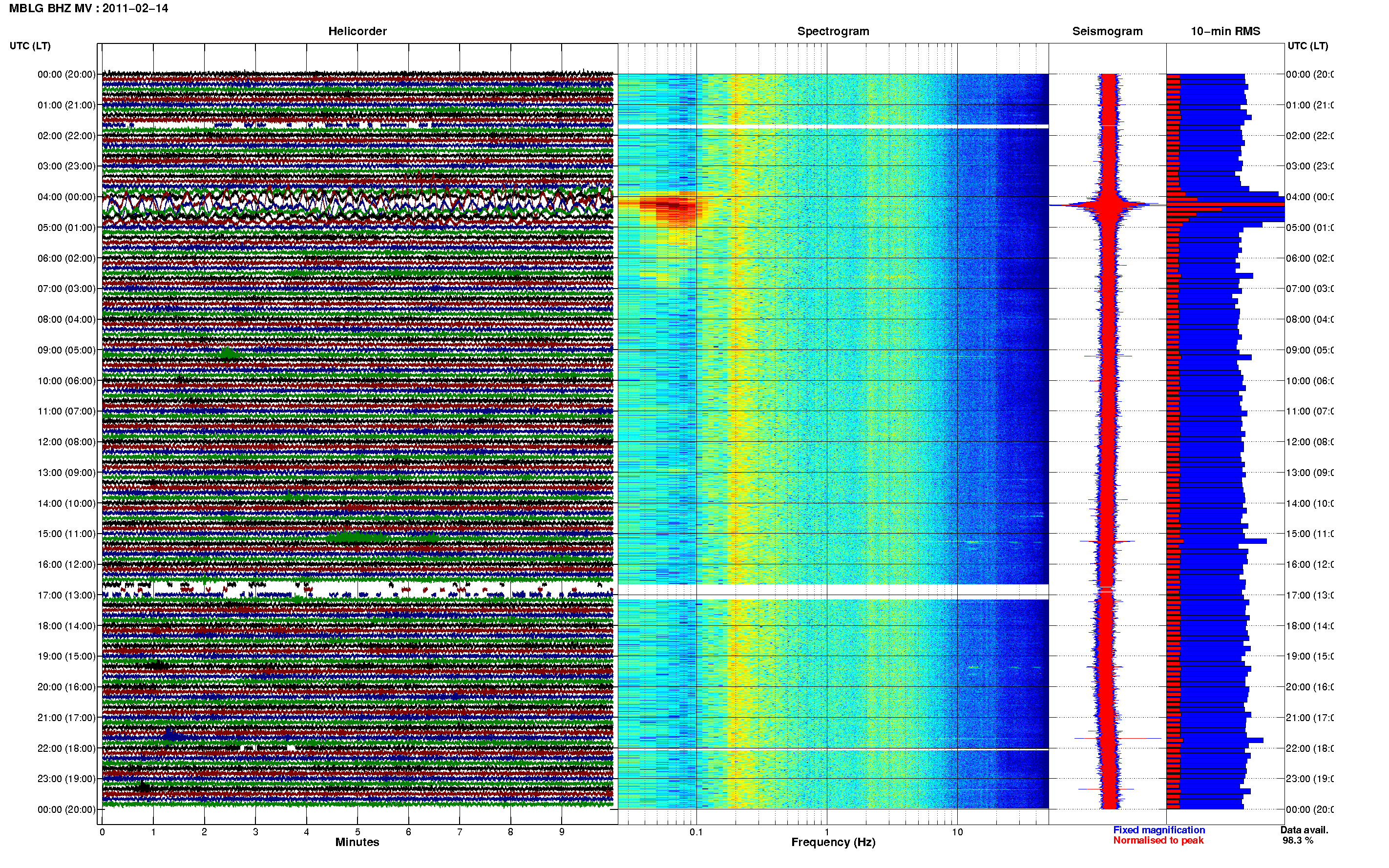Viewport: 1389px width, 868px height.
Task: Click the tallest RMS bar near 04:00
Action: click(x=1225, y=205)
